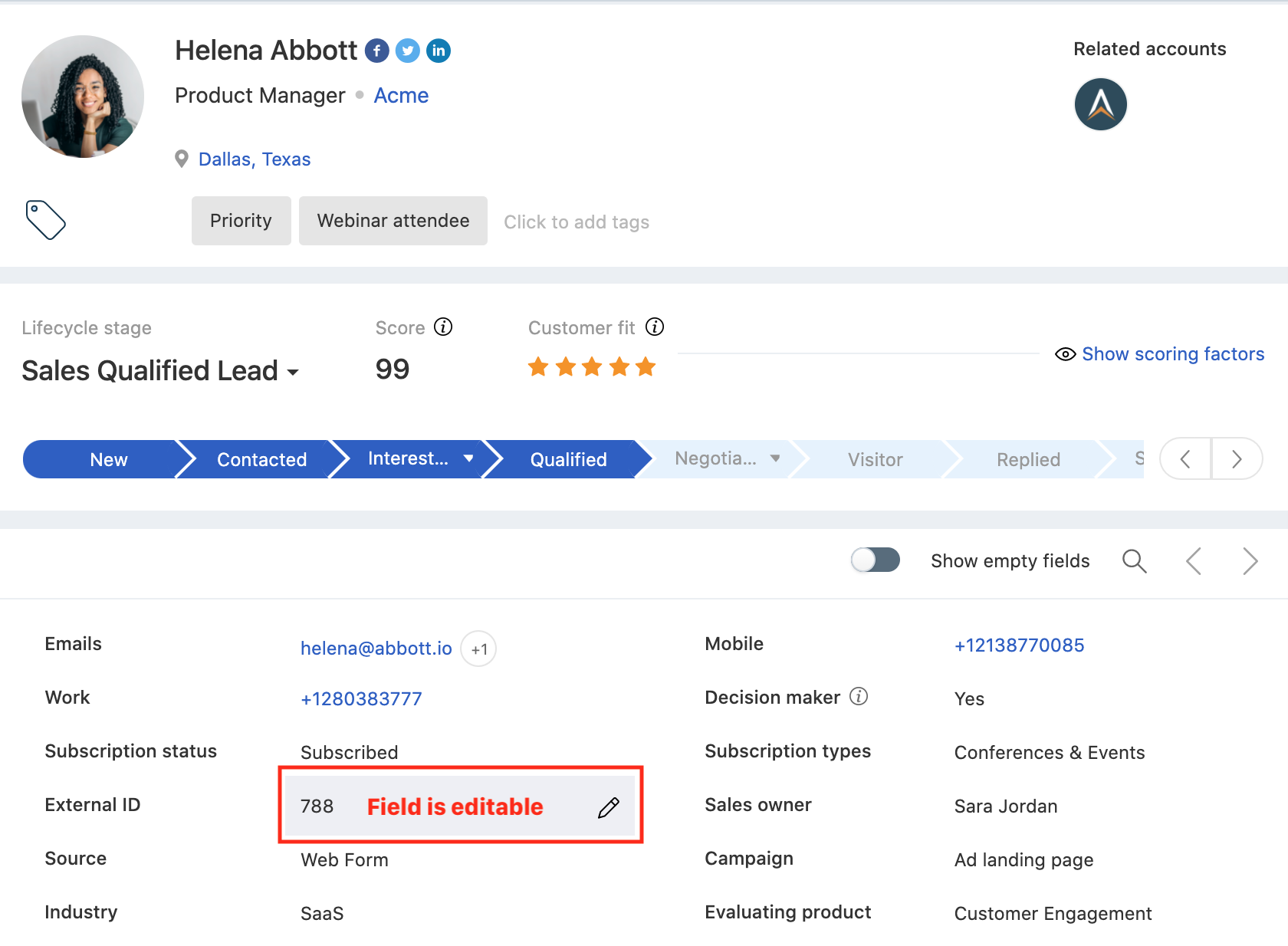Click the Show scoring factors link

point(1173,353)
